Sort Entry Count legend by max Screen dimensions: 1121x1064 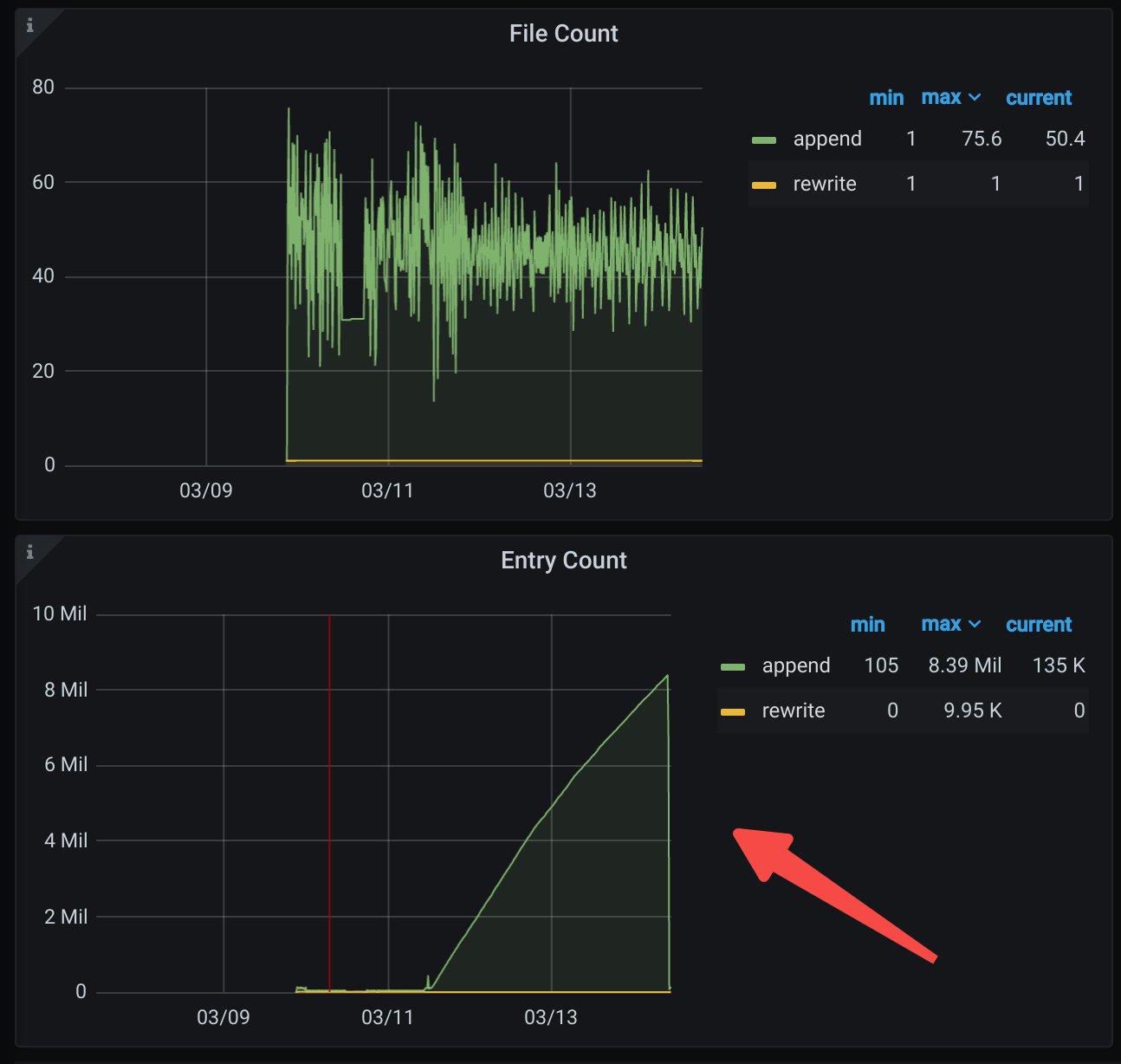[x=941, y=624]
